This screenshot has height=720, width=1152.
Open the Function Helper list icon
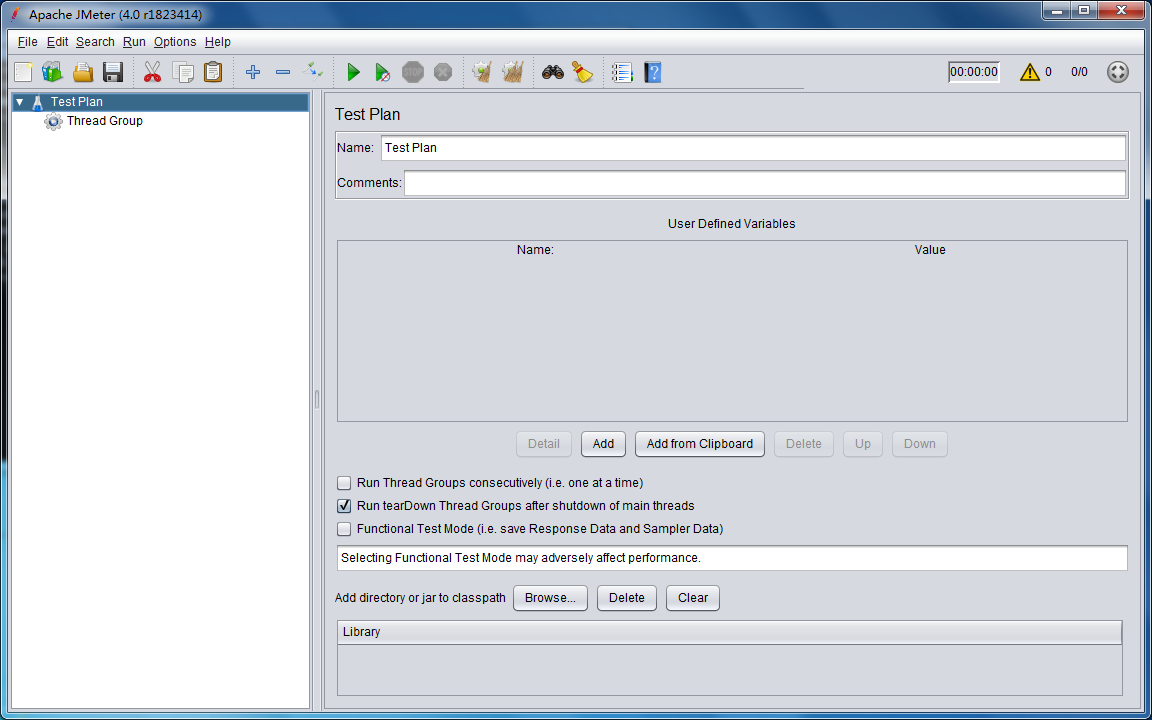pos(622,72)
